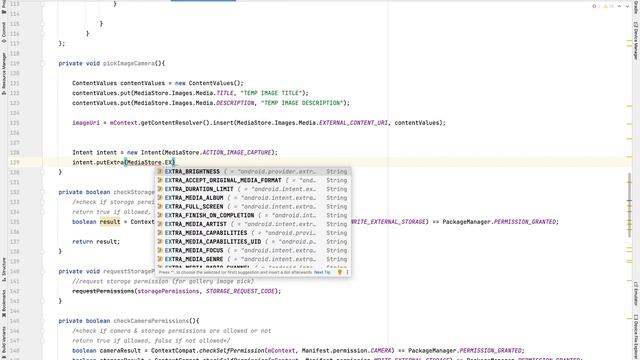This screenshot has height=360, width=640.
Task: Collapse checkCameraPermissions method at line 145
Action: click(42, 321)
